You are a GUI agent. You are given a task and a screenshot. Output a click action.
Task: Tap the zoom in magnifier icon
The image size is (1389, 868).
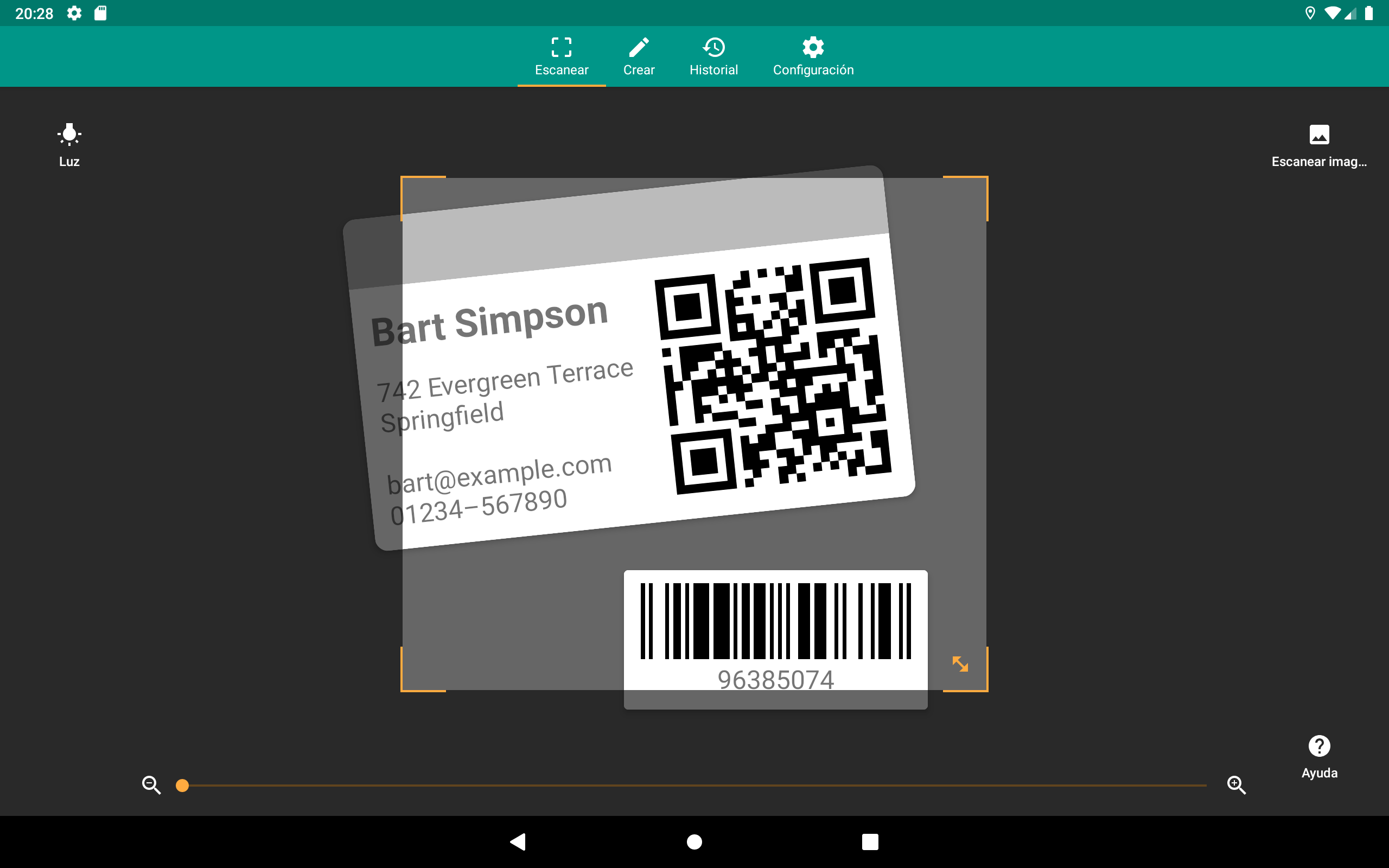coord(1237,785)
